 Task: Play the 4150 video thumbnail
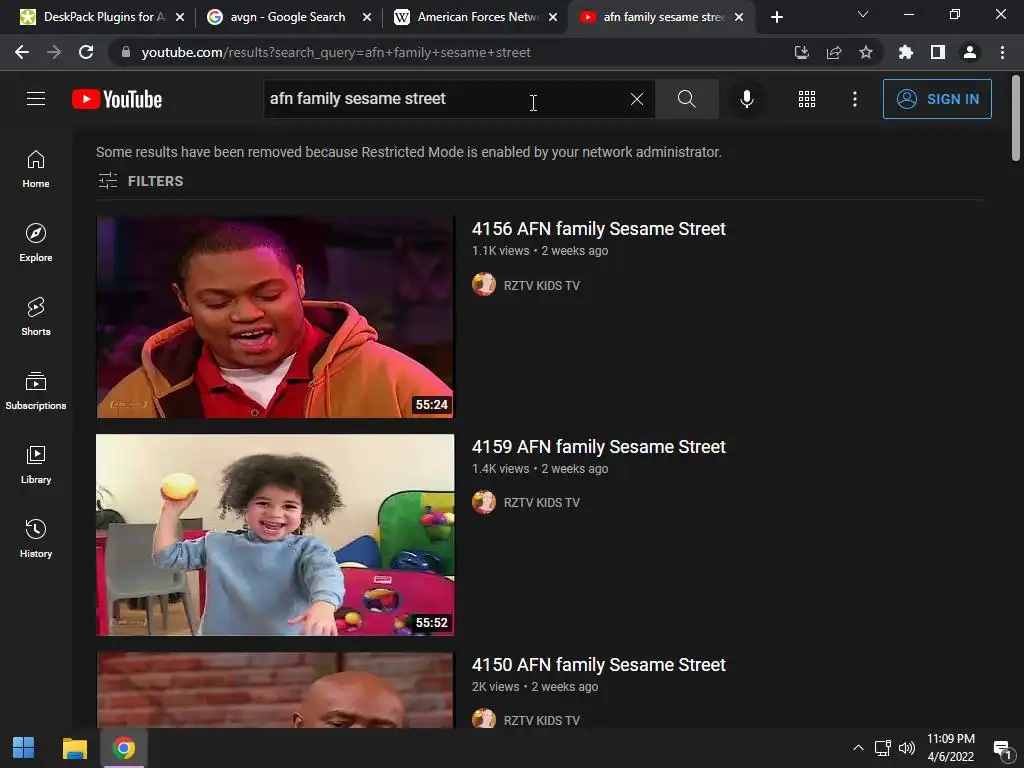click(275, 690)
